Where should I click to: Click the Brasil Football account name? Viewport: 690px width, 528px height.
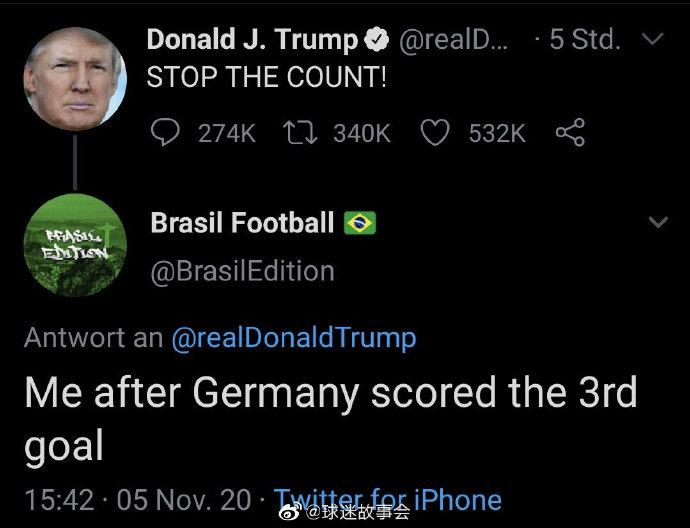tap(242, 223)
